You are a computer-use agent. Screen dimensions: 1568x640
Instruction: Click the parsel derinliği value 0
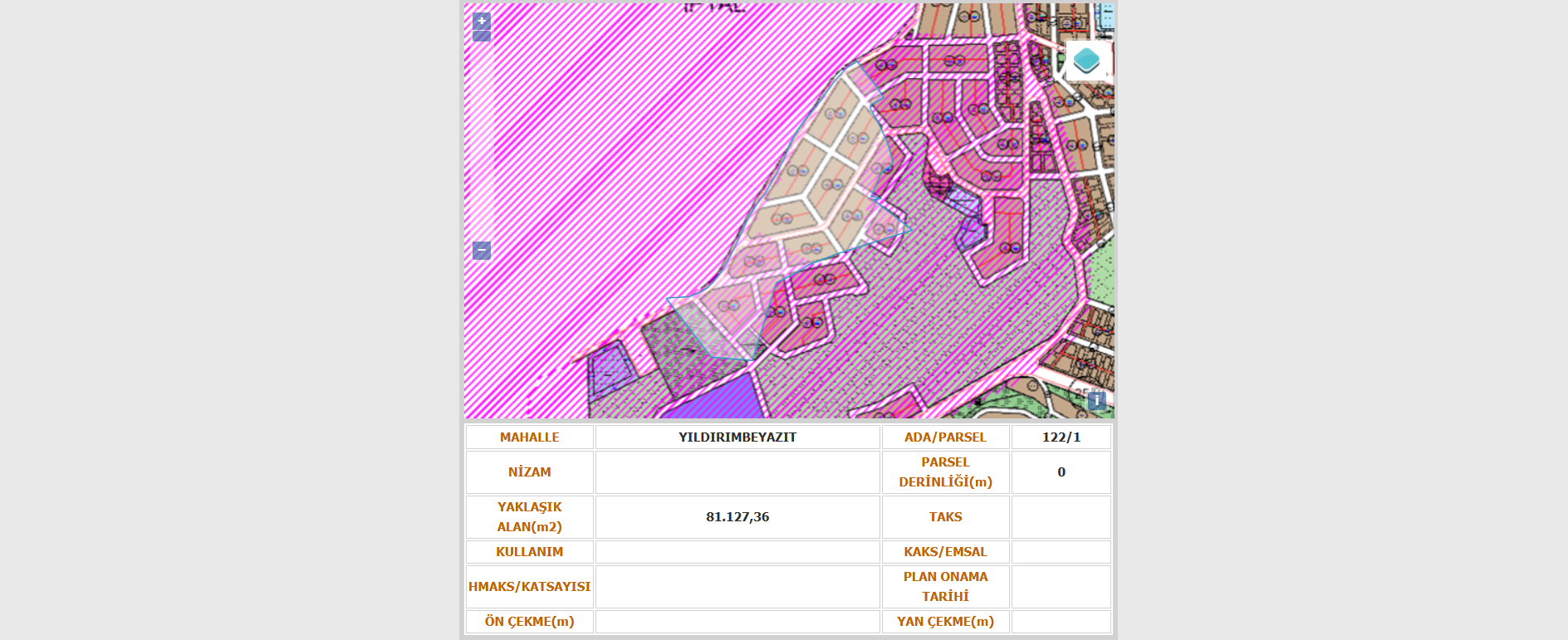1061,472
